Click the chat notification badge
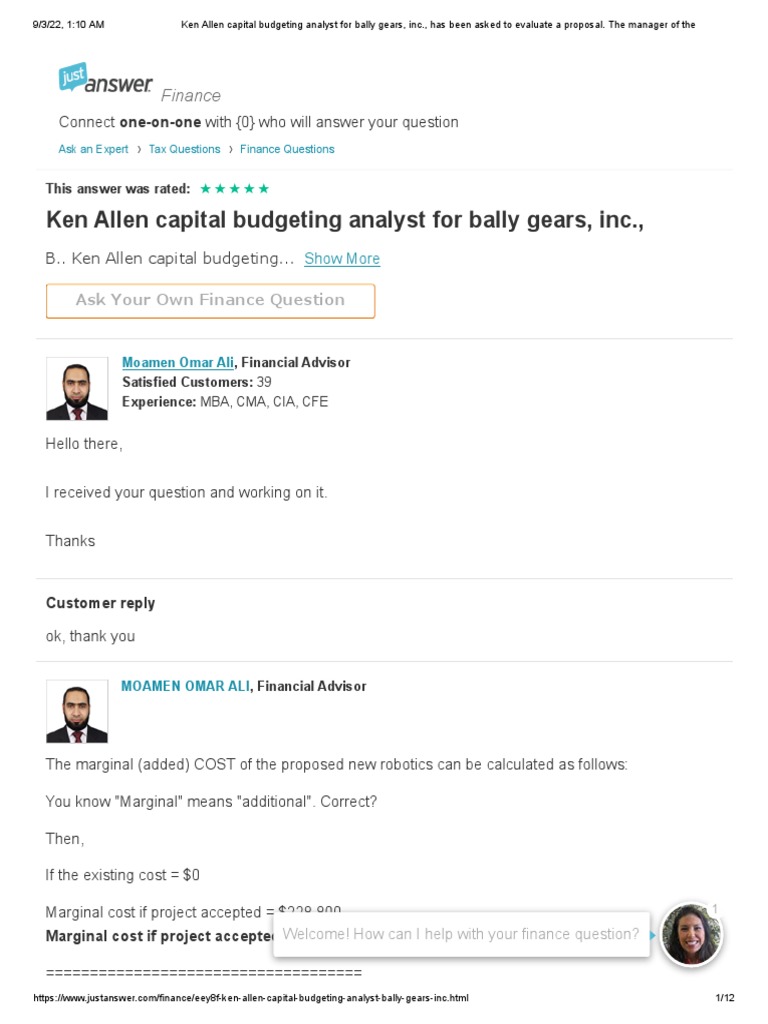Image resolution: width=768 pixels, height=1024 pixels. (714, 909)
